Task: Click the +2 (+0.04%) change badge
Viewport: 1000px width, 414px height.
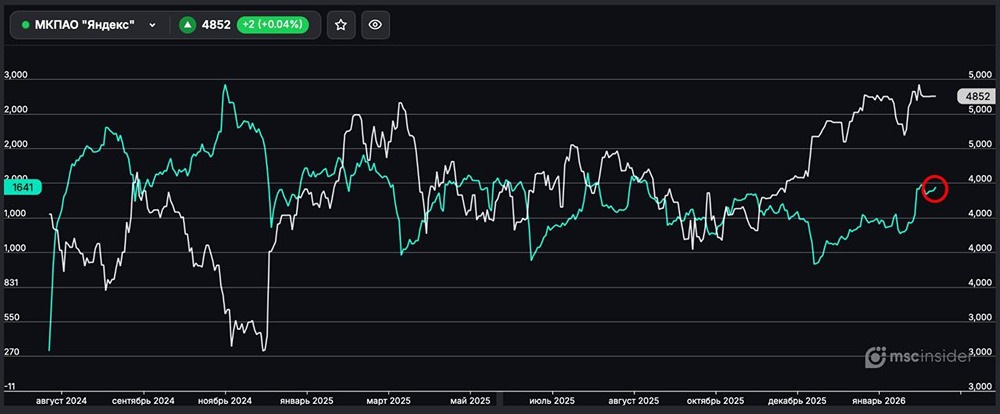Action: (x=272, y=25)
